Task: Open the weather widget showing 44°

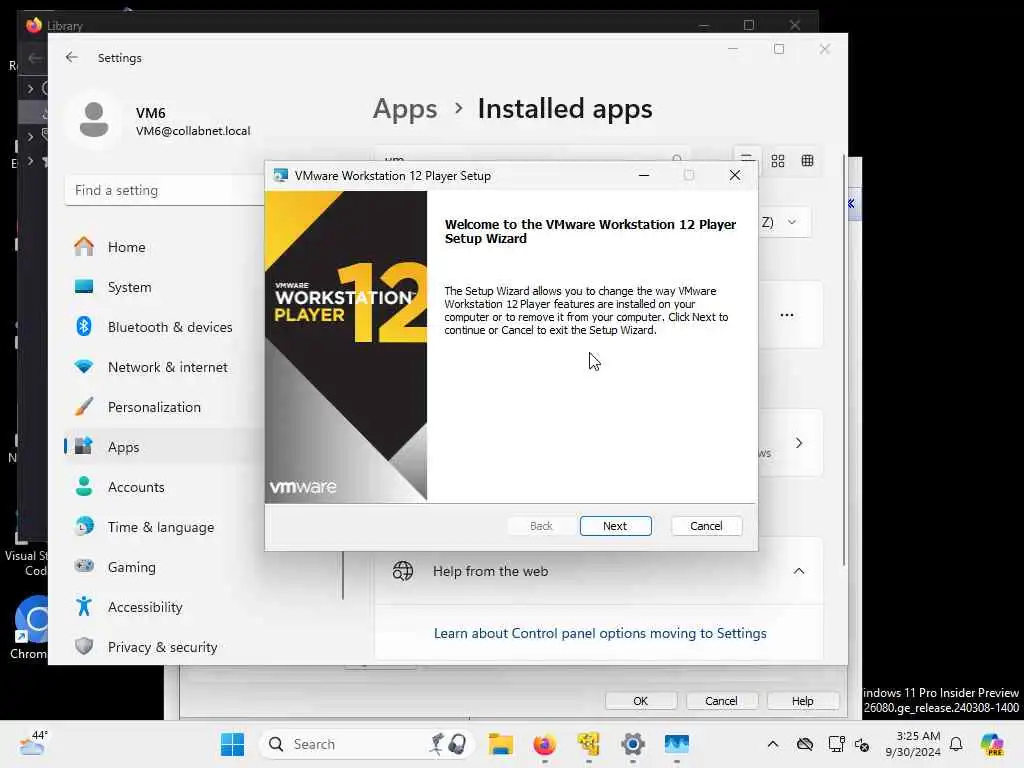Action: tap(33, 743)
